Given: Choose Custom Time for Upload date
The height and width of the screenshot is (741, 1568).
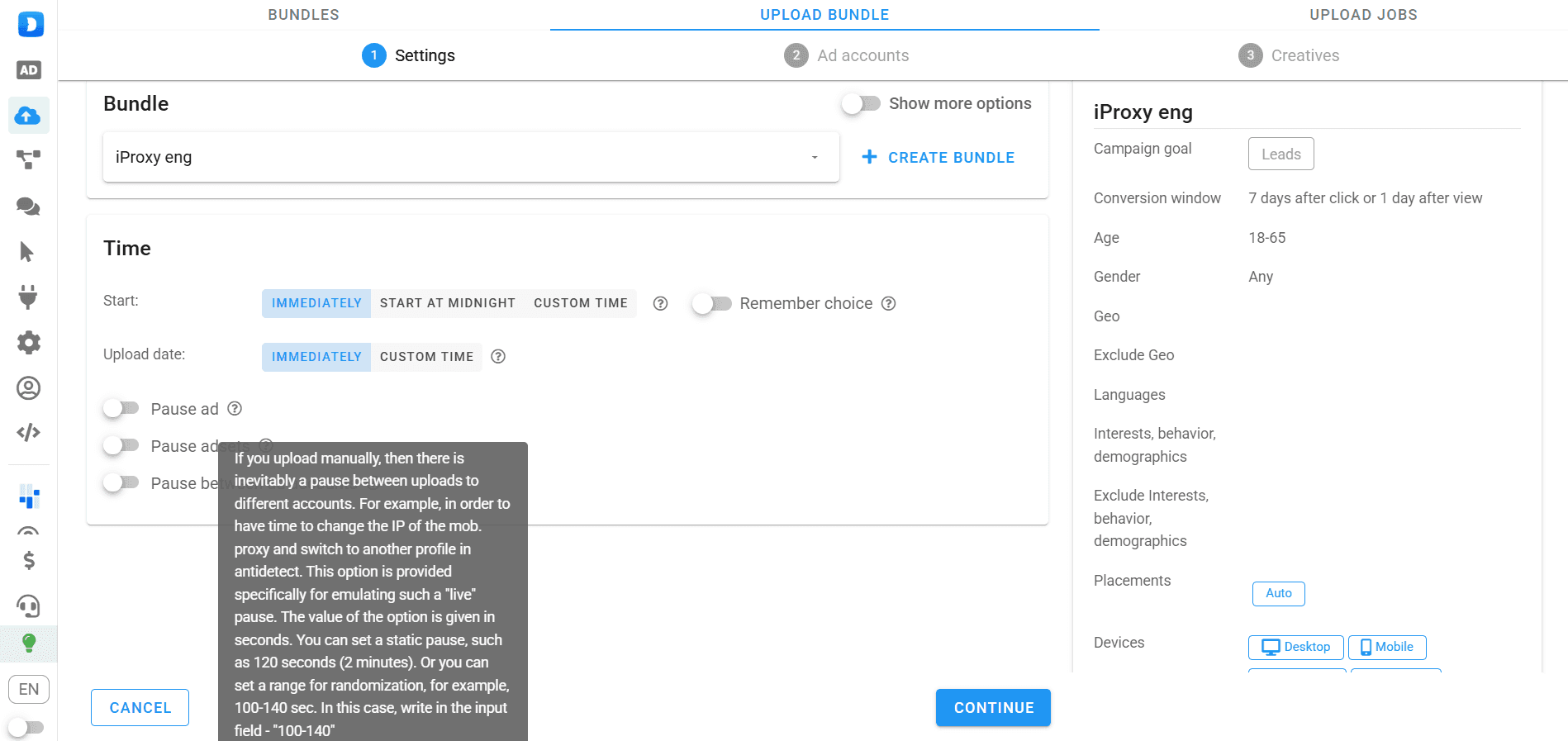Looking at the screenshot, I should coord(426,357).
